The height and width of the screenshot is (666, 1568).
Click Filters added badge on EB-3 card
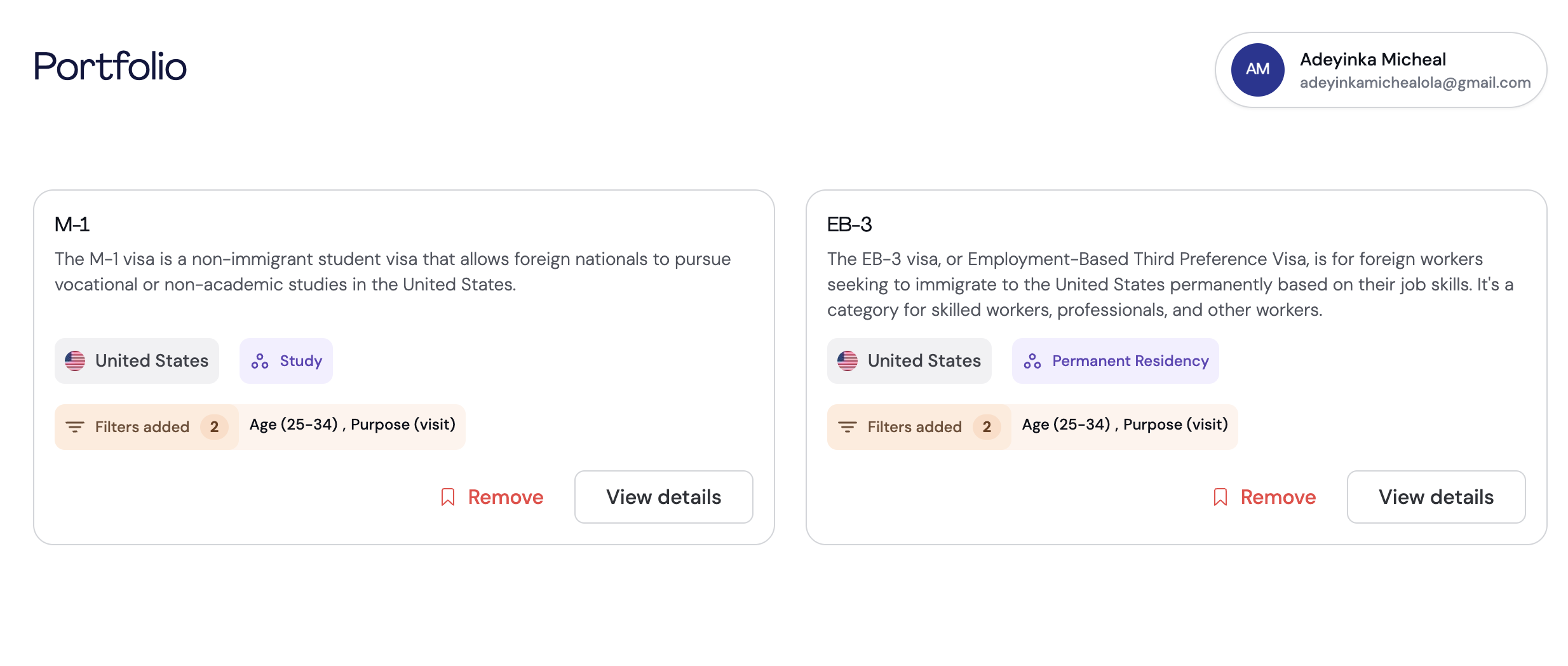[x=919, y=427]
